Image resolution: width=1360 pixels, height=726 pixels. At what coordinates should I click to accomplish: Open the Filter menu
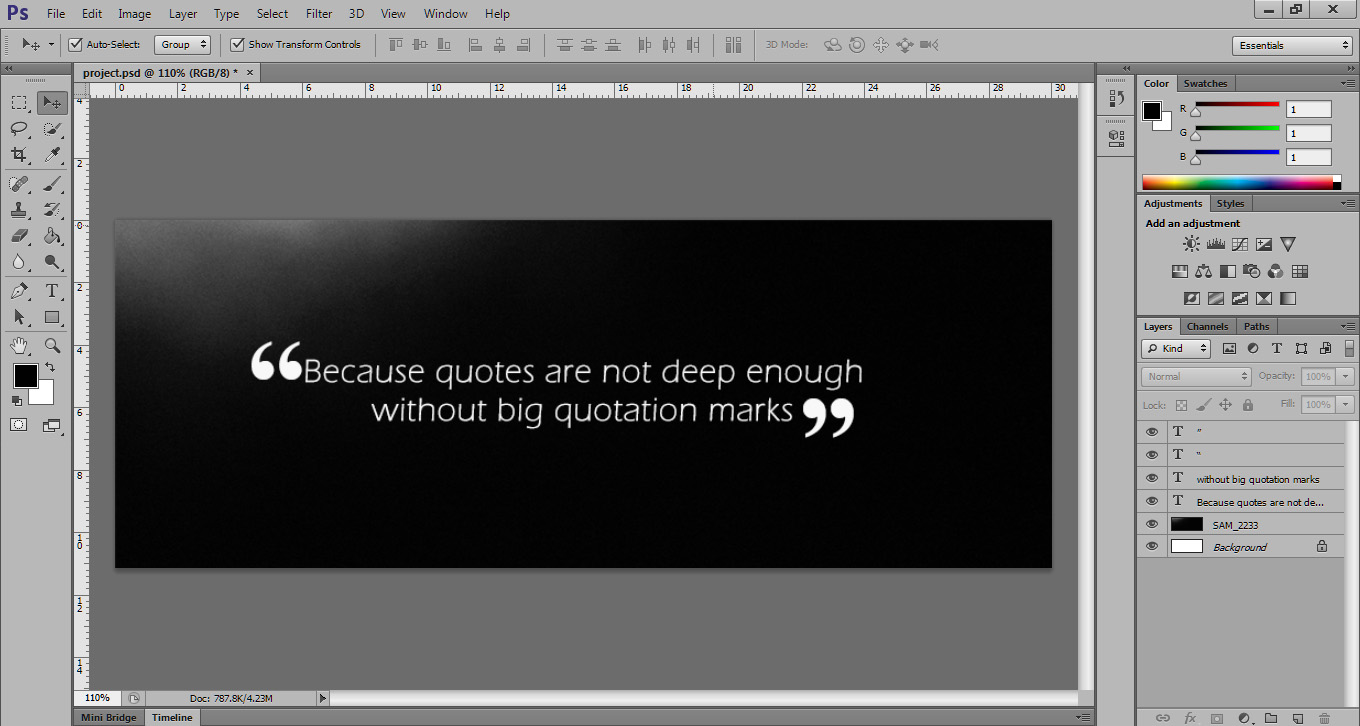[x=318, y=13]
